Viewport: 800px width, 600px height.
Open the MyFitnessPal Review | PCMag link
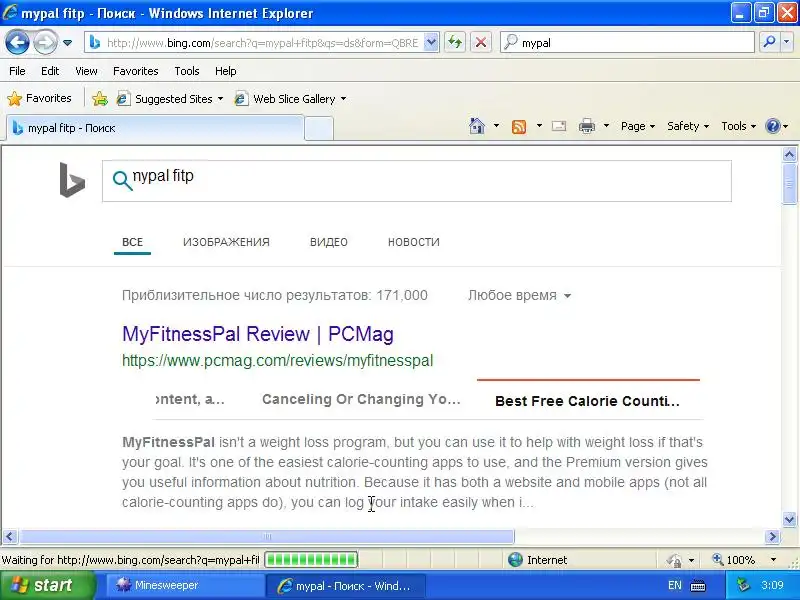(x=258, y=334)
